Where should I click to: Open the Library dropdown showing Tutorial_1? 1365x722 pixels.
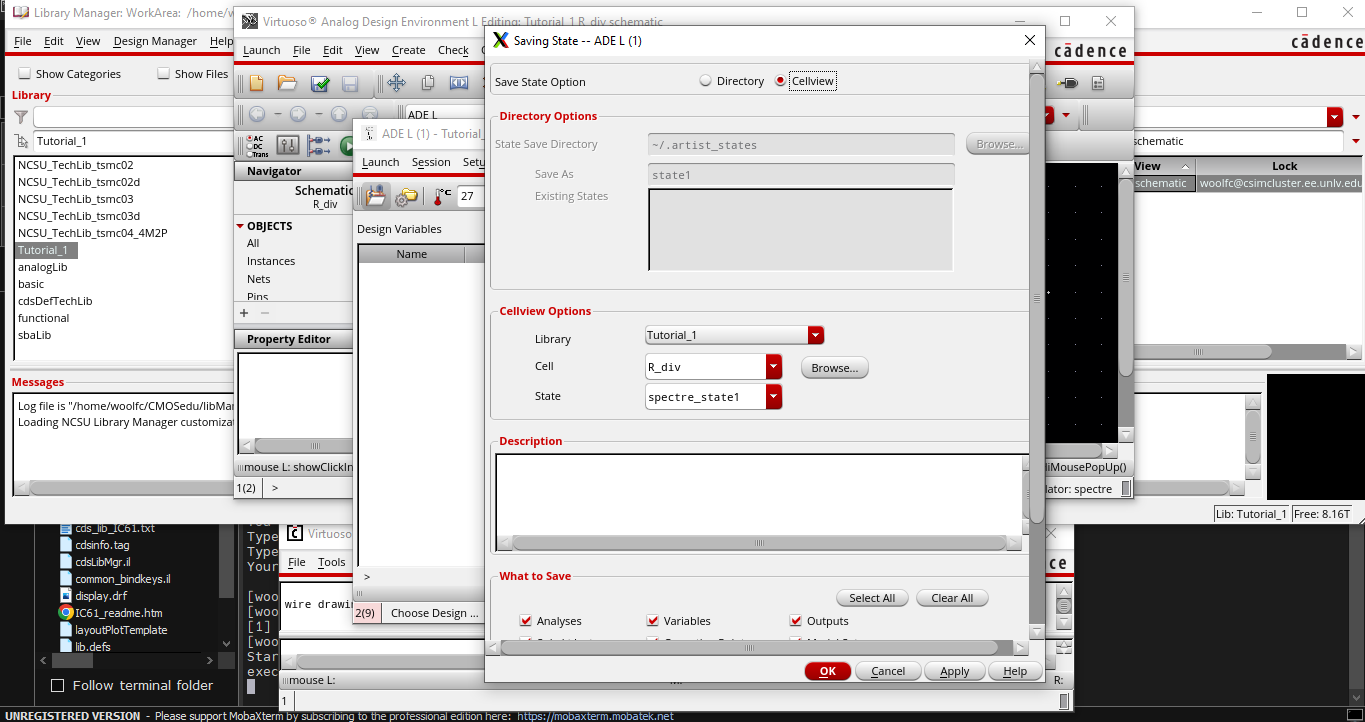(x=816, y=335)
